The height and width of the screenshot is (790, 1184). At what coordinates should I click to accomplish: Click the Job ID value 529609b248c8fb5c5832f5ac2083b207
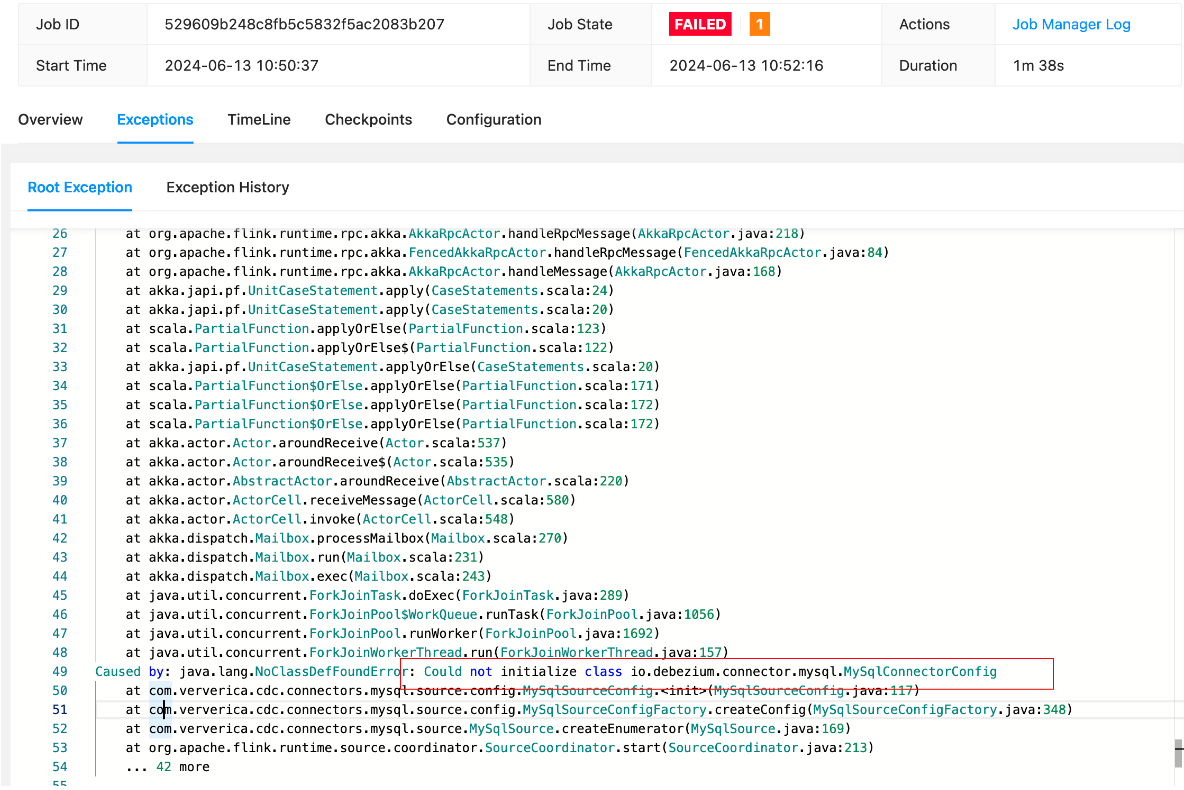click(304, 24)
